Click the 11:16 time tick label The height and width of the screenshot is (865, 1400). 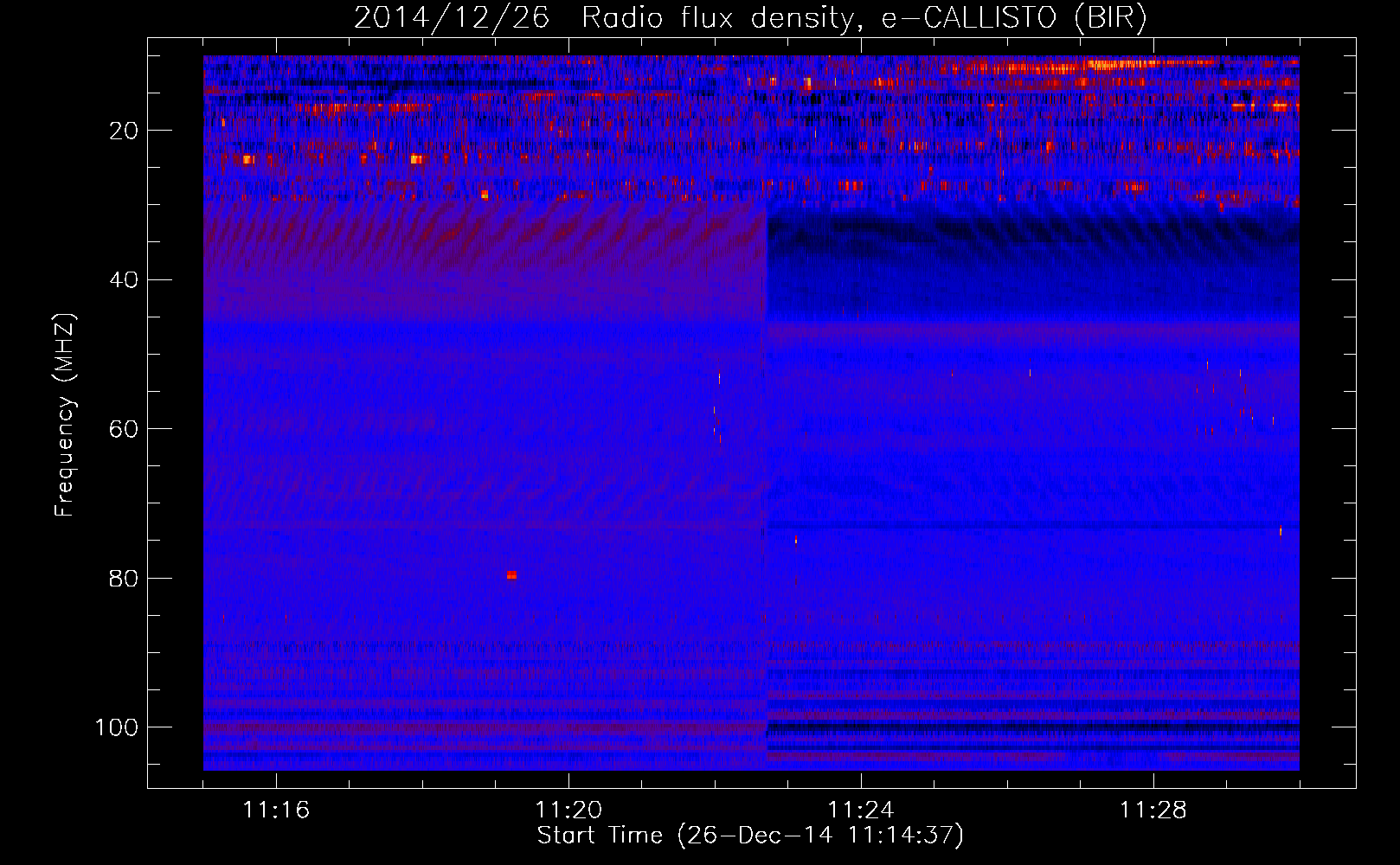(x=276, y=811)
